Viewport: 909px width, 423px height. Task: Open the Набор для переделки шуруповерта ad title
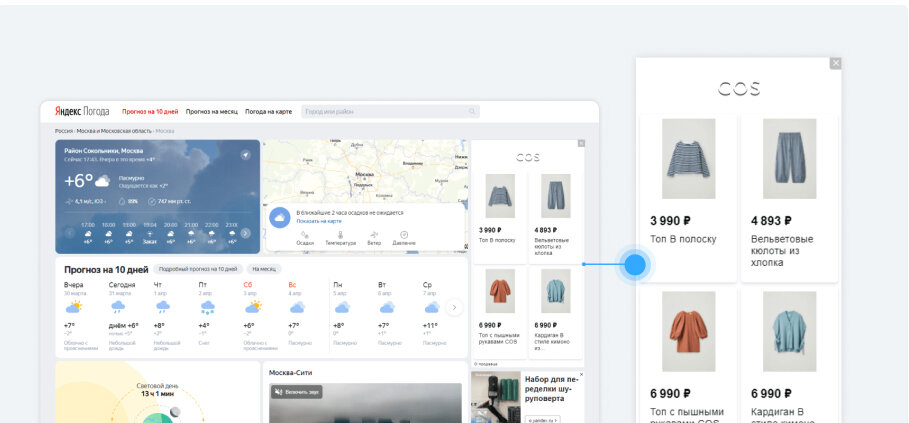coord(551,388)
